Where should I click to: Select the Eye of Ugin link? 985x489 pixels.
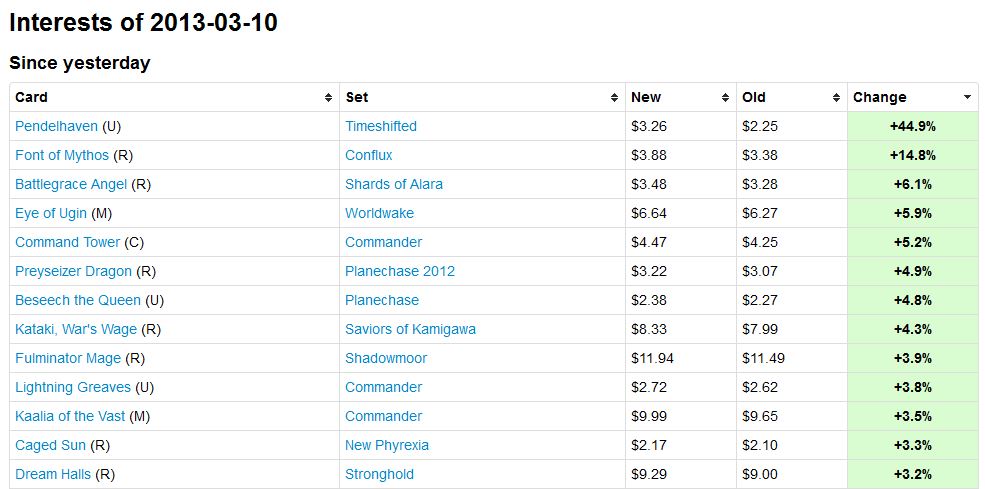click(51, 213)
